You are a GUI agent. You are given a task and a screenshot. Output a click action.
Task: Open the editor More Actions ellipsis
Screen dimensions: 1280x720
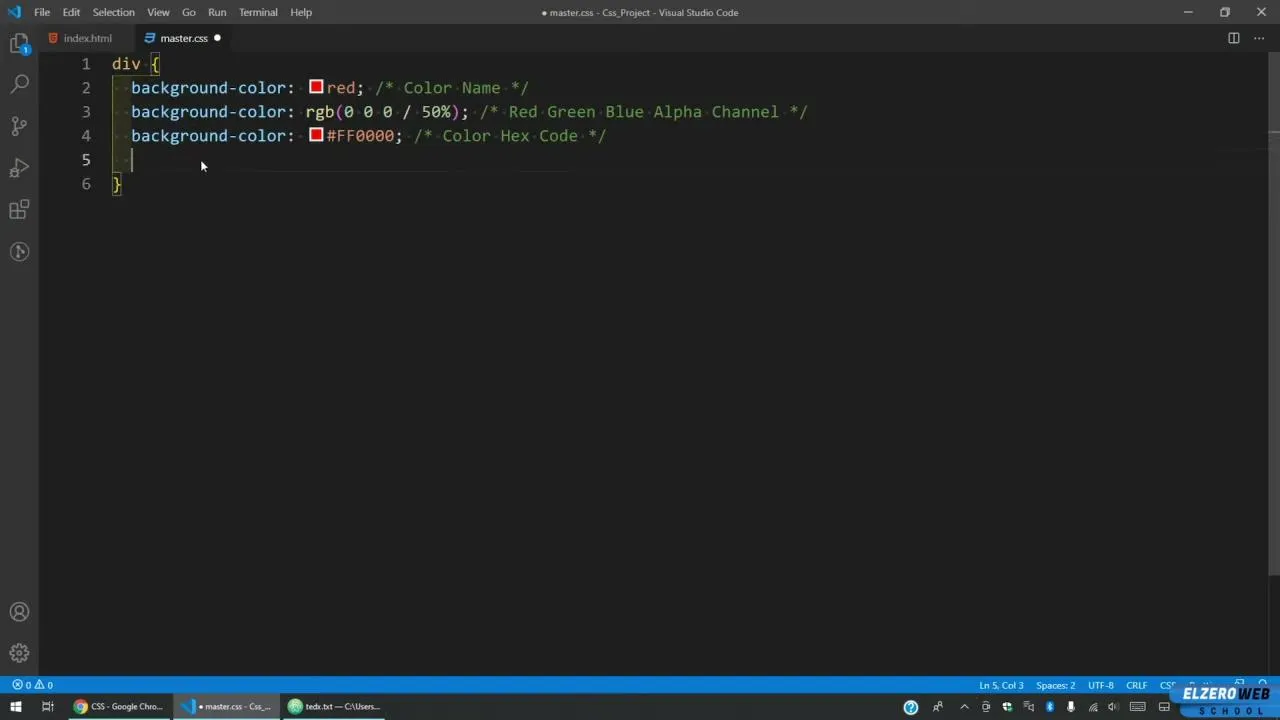coord(1259,38)
